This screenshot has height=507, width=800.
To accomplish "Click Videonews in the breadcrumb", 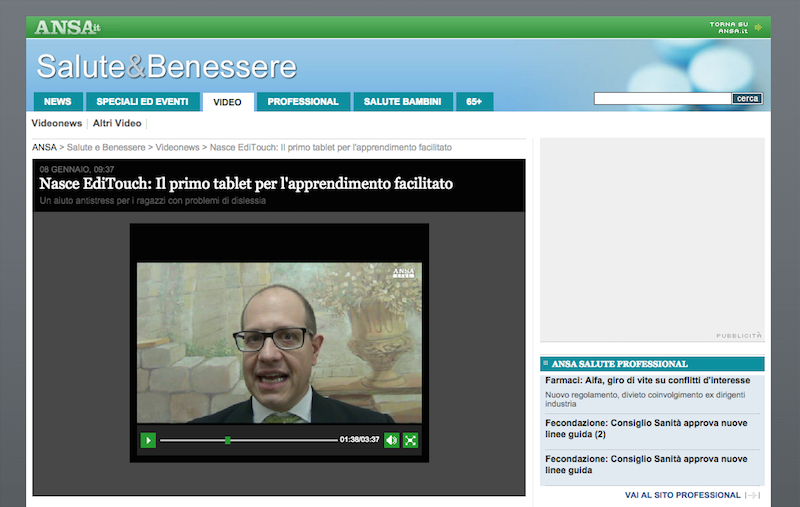I will (177, 147).
